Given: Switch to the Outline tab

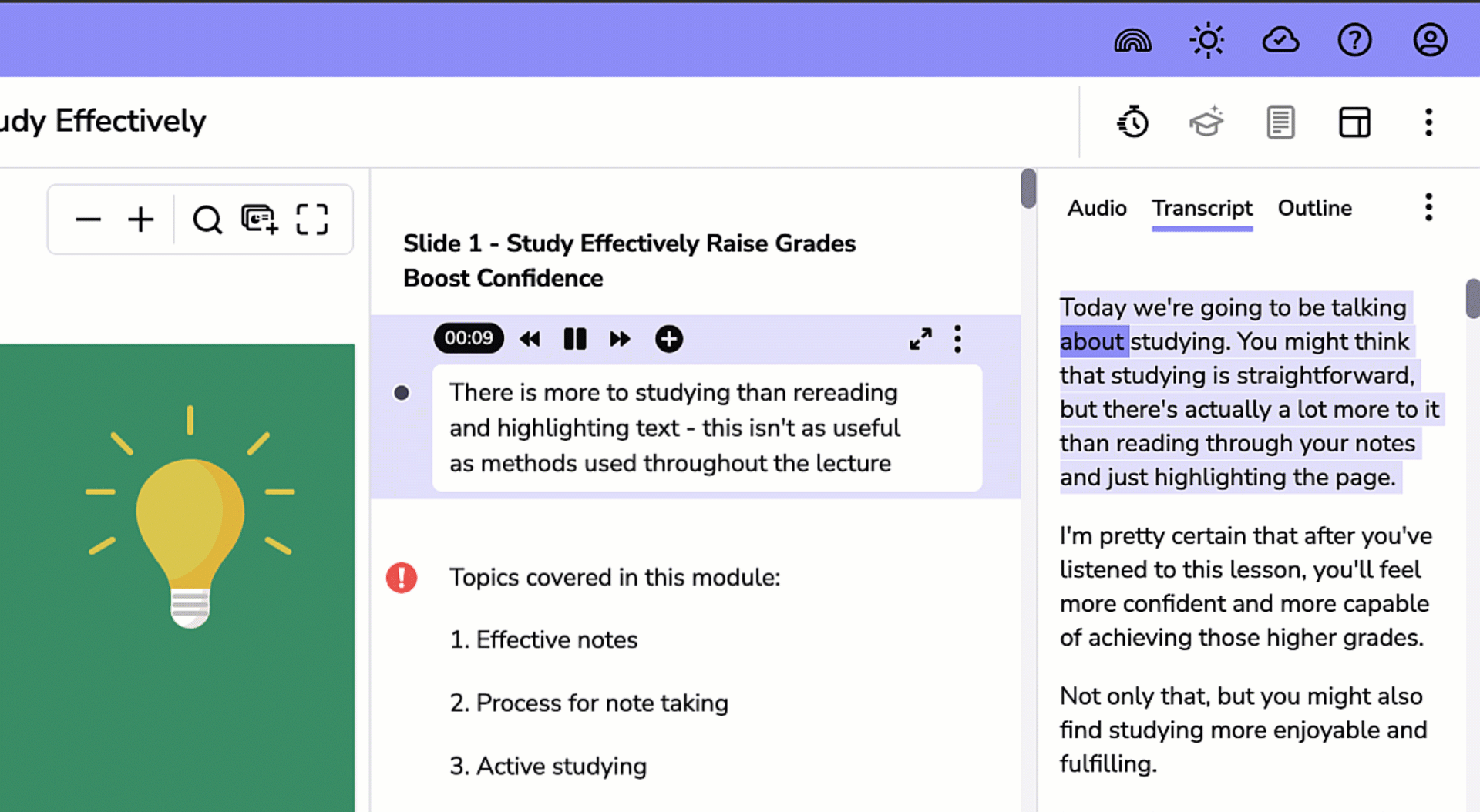Looking at the screenshot, I should click(x=1314, y=208).
